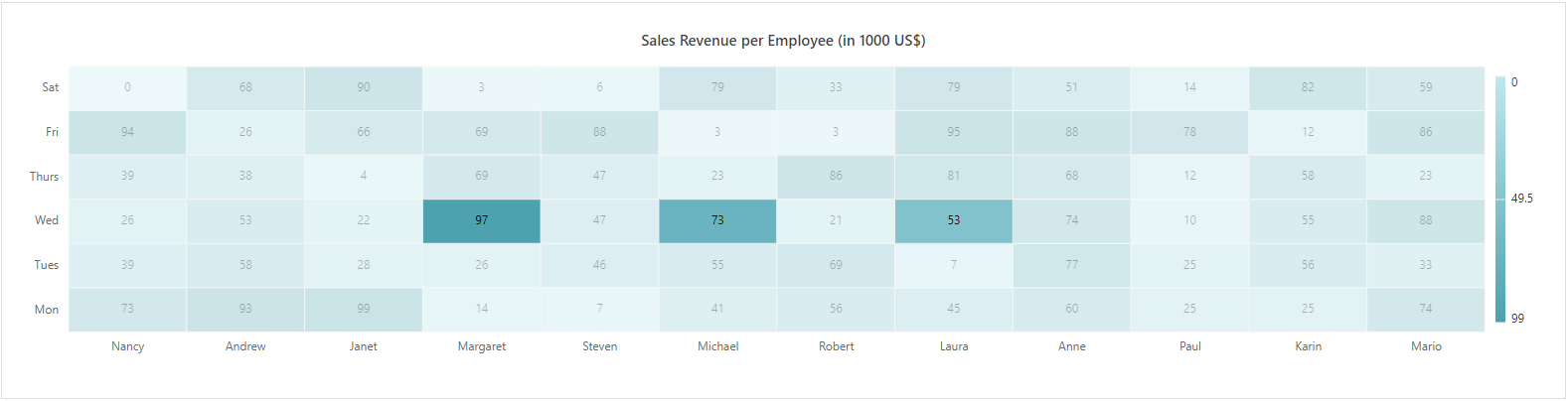Select Nancy's Saturday cell with value 0

coord(127,87)
